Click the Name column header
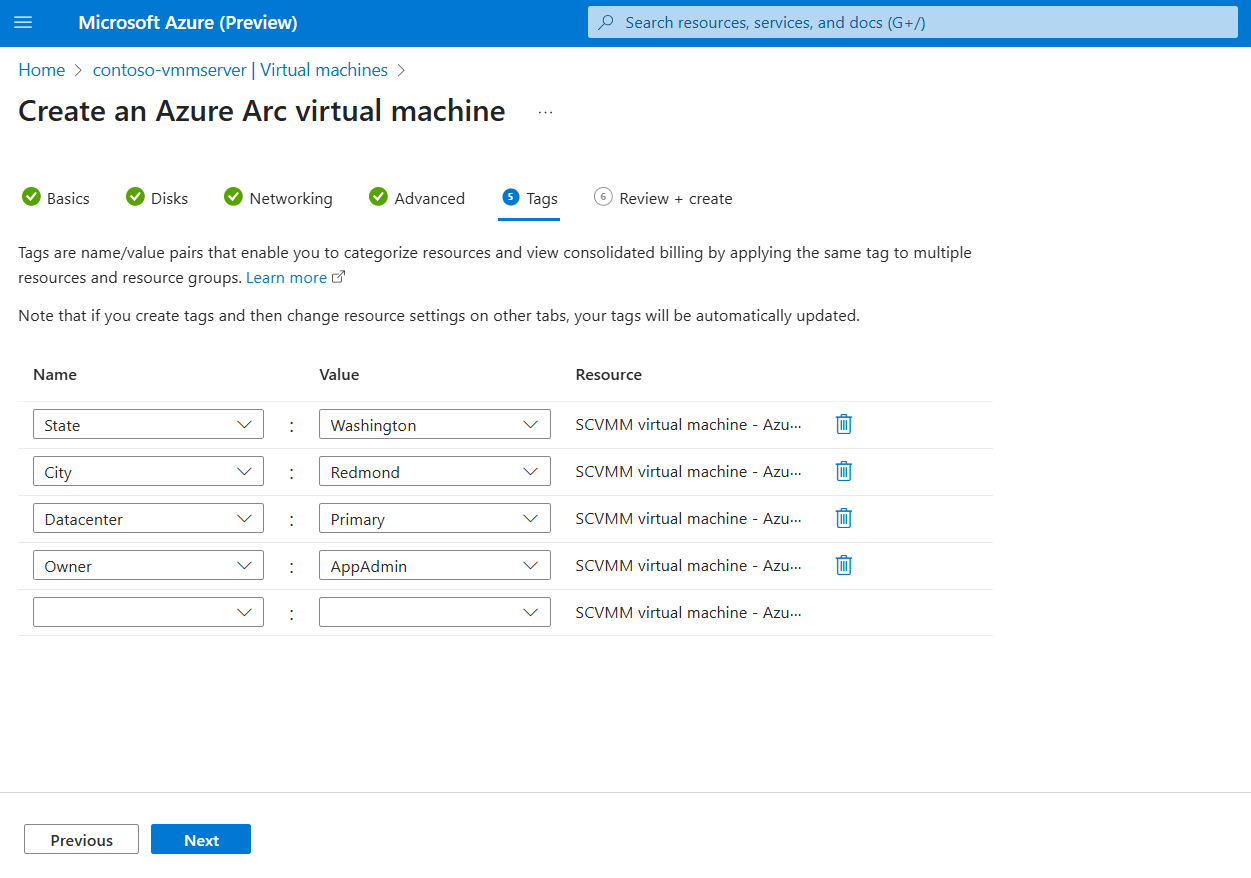 click(x=55, y=375)
